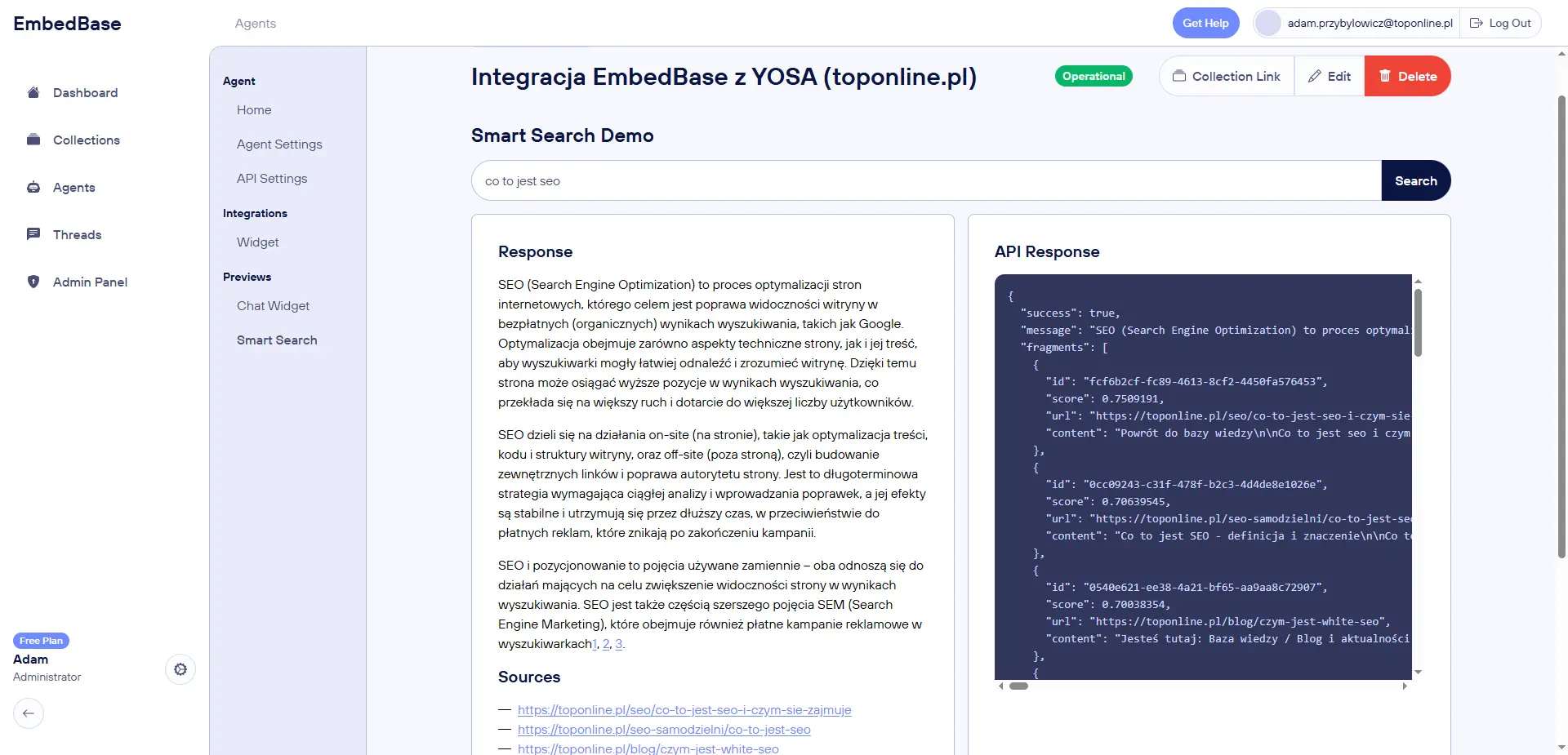The width and height of the screenshot is (1568, 755).
Task: Click the fcf6b2cf fragment id line
Action: 1187,382
